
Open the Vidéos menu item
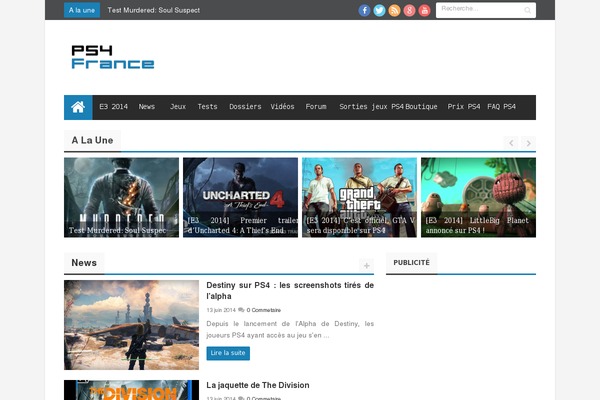(282, 107)
